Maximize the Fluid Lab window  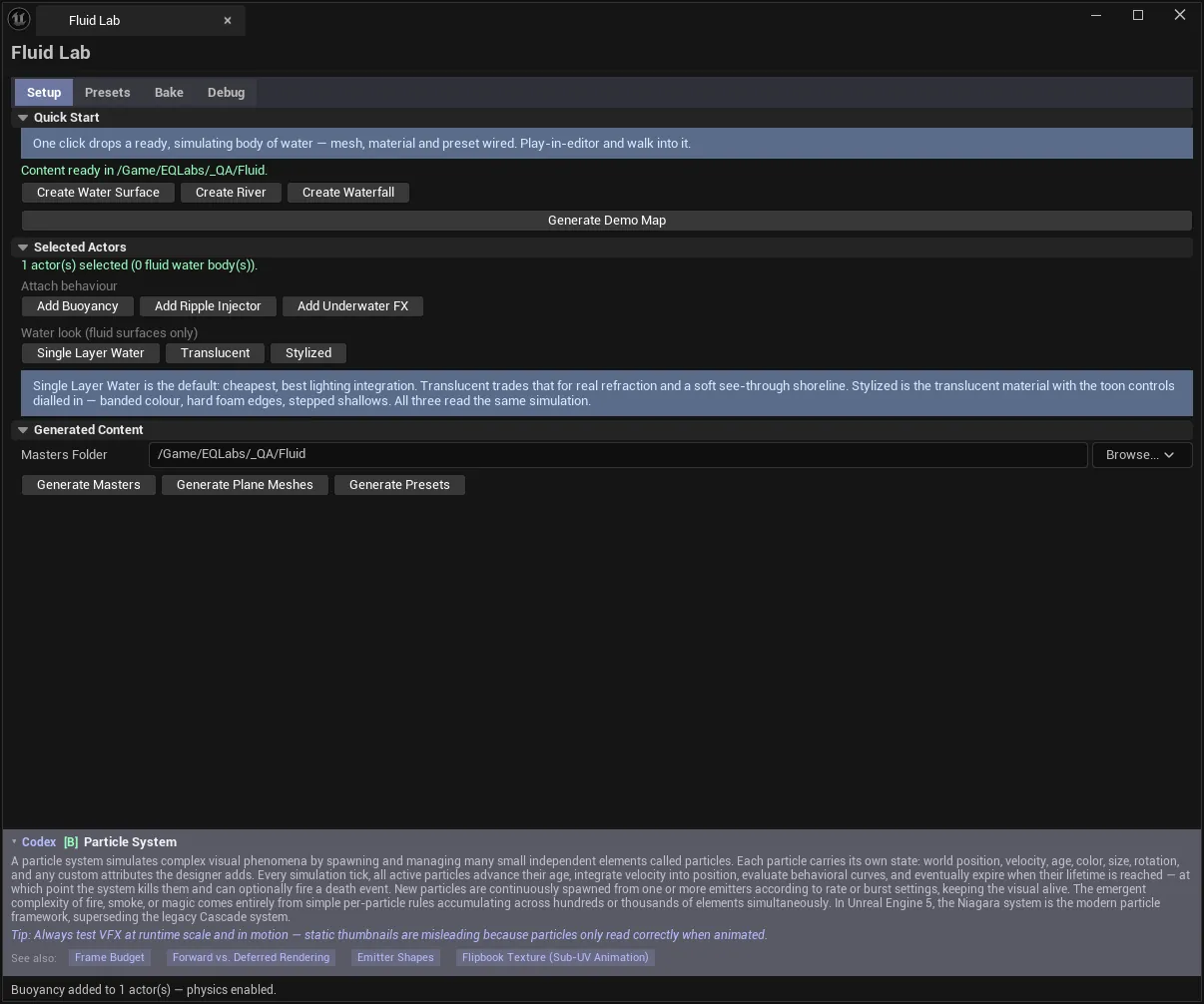[1138, 15]
